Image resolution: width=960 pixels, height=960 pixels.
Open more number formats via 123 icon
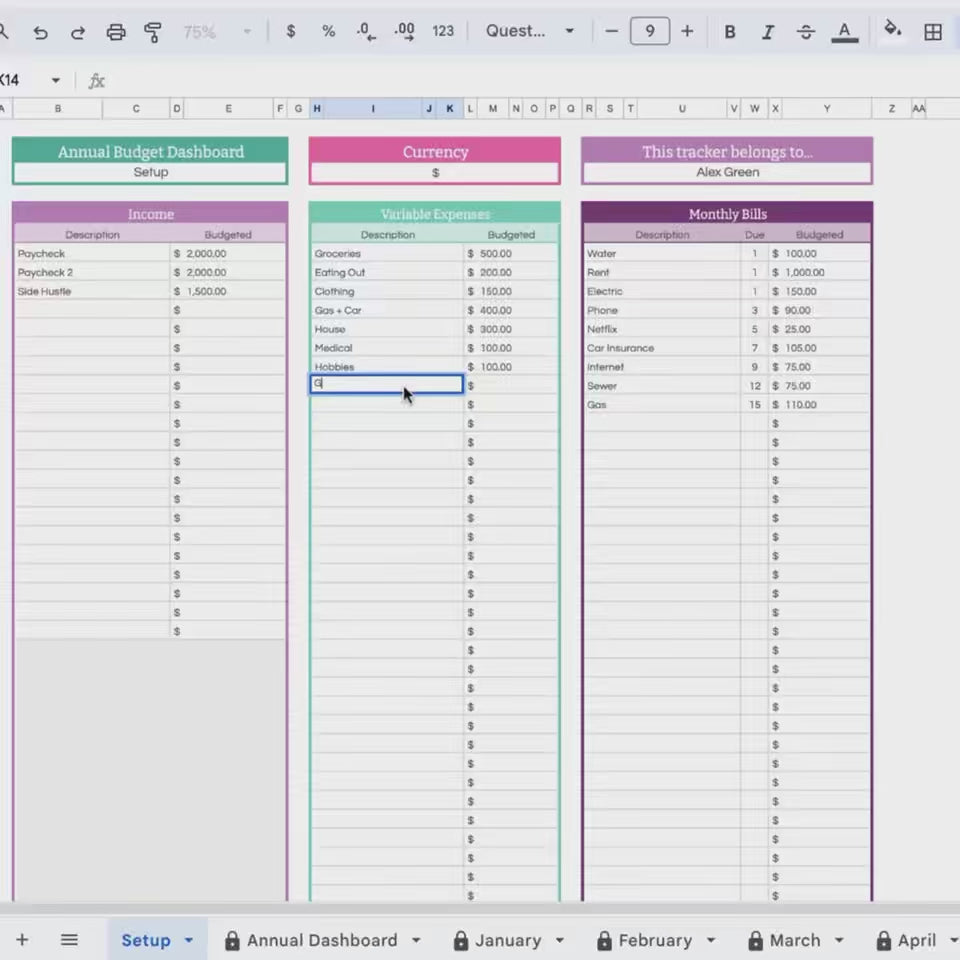(443, 31)
